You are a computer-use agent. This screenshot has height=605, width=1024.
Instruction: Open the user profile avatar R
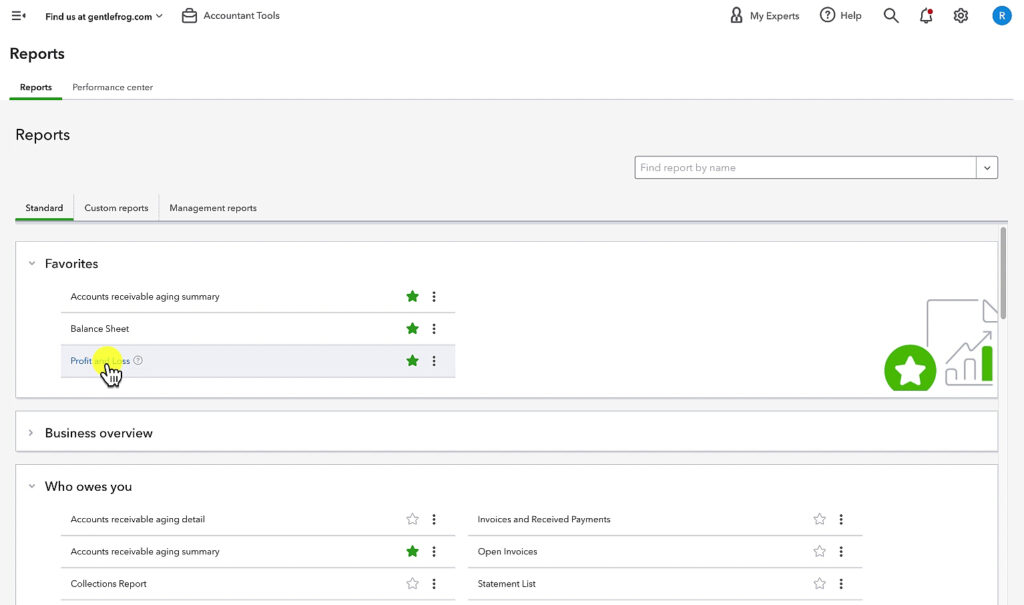pos(1001,16)
